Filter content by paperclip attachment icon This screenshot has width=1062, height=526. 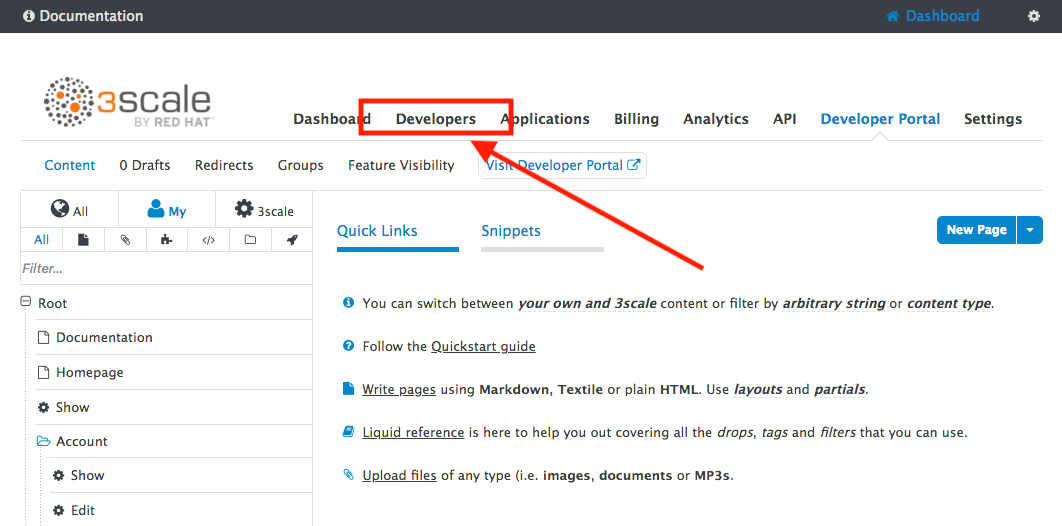tap(125, 240)
